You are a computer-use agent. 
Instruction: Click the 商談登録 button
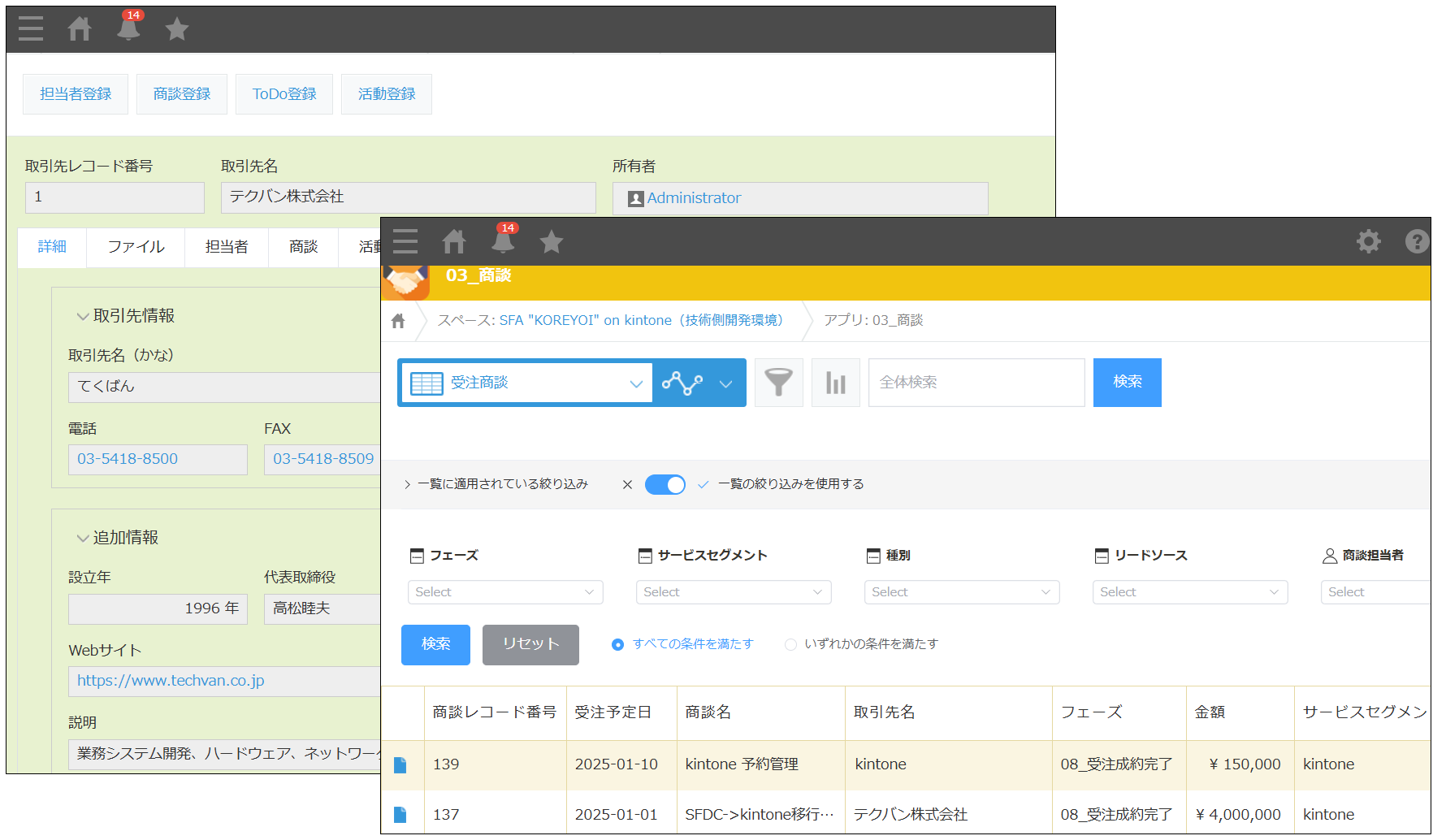click(182, 94)
